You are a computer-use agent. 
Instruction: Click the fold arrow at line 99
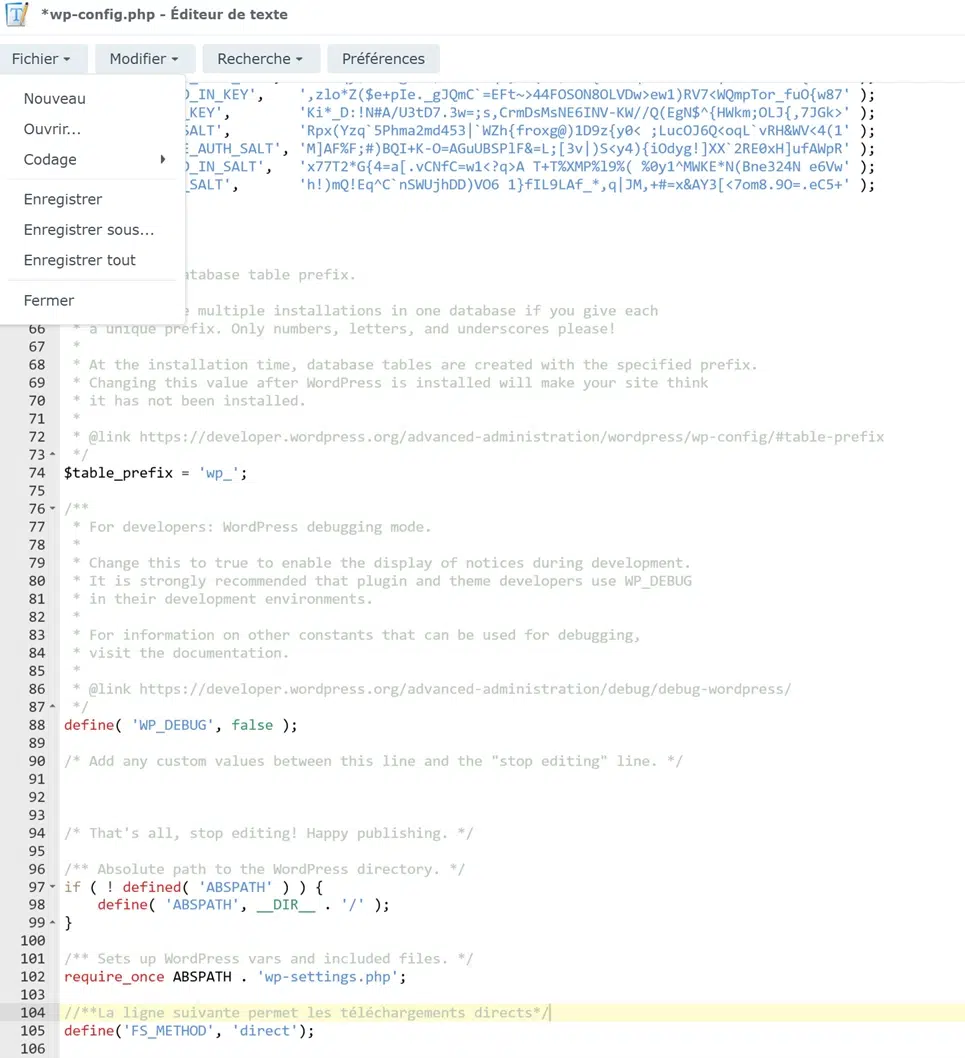click(52, 923)
